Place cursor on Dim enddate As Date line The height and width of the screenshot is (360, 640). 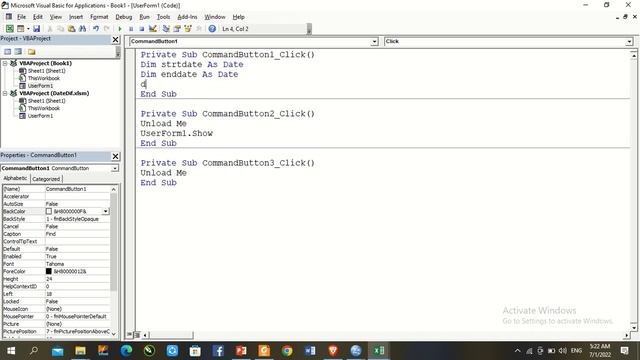pos(189,74)
